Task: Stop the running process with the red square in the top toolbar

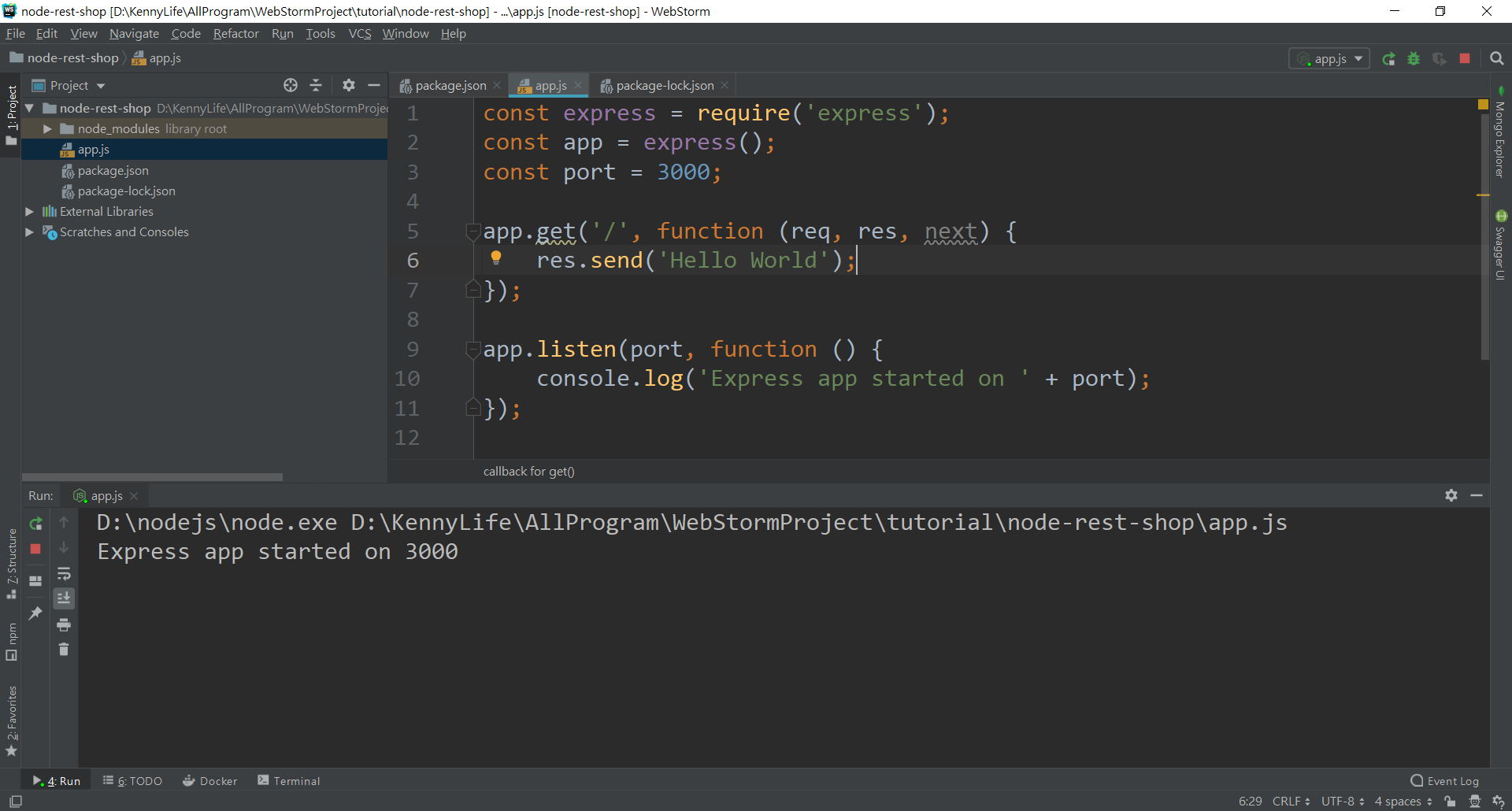Action: (x=1465, y=59)
